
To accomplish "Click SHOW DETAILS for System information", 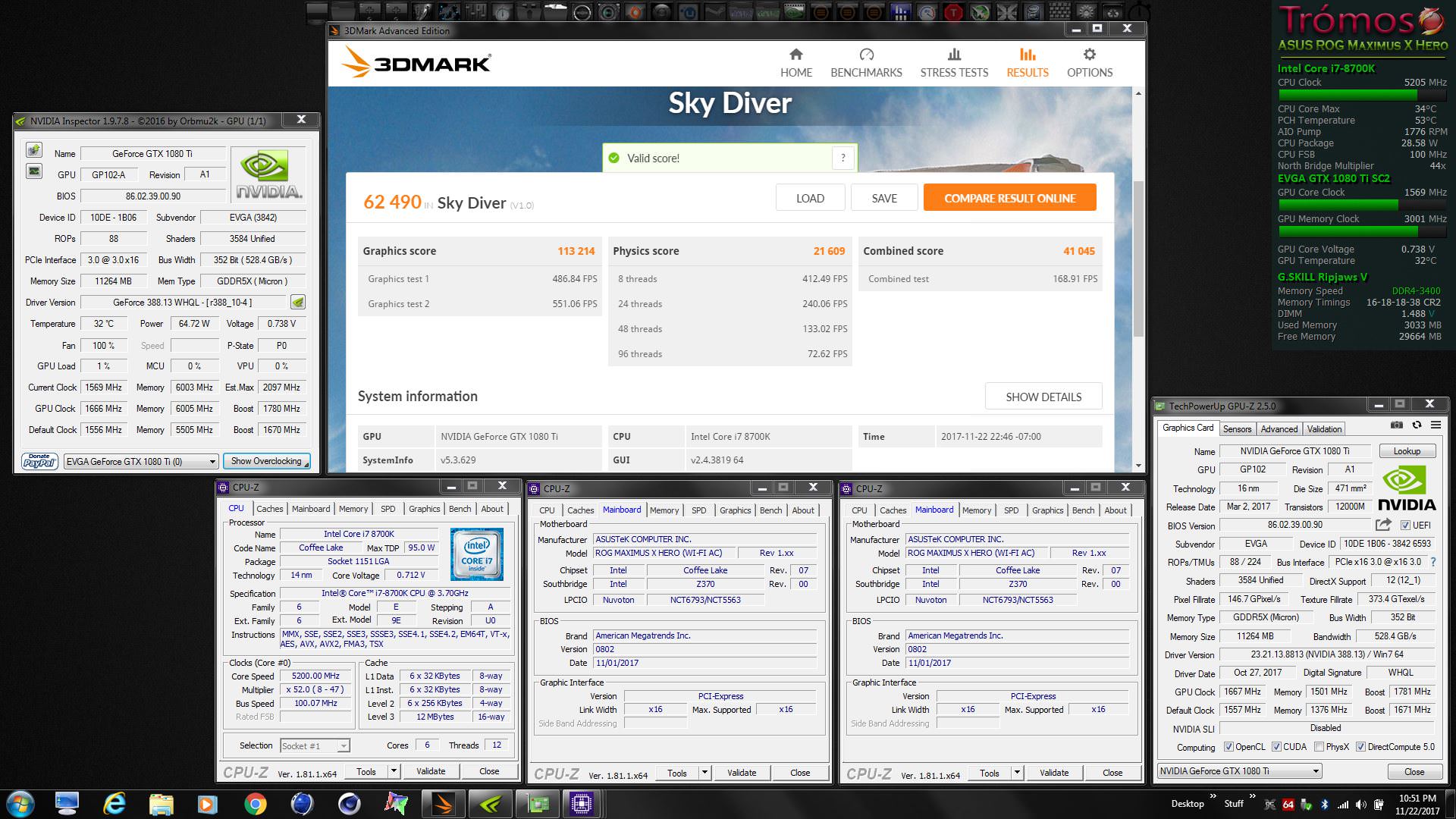I will coord(1043,397).
